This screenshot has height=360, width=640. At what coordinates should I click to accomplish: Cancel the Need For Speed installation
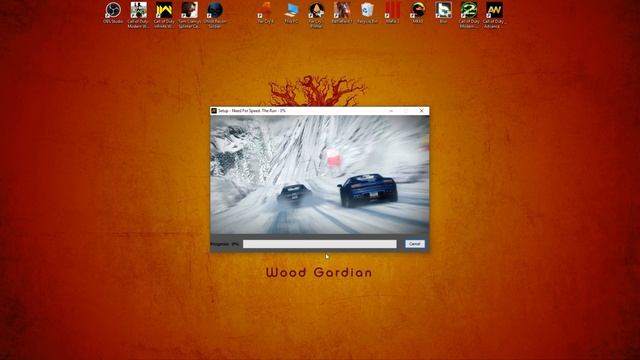[x=415, y=244]
